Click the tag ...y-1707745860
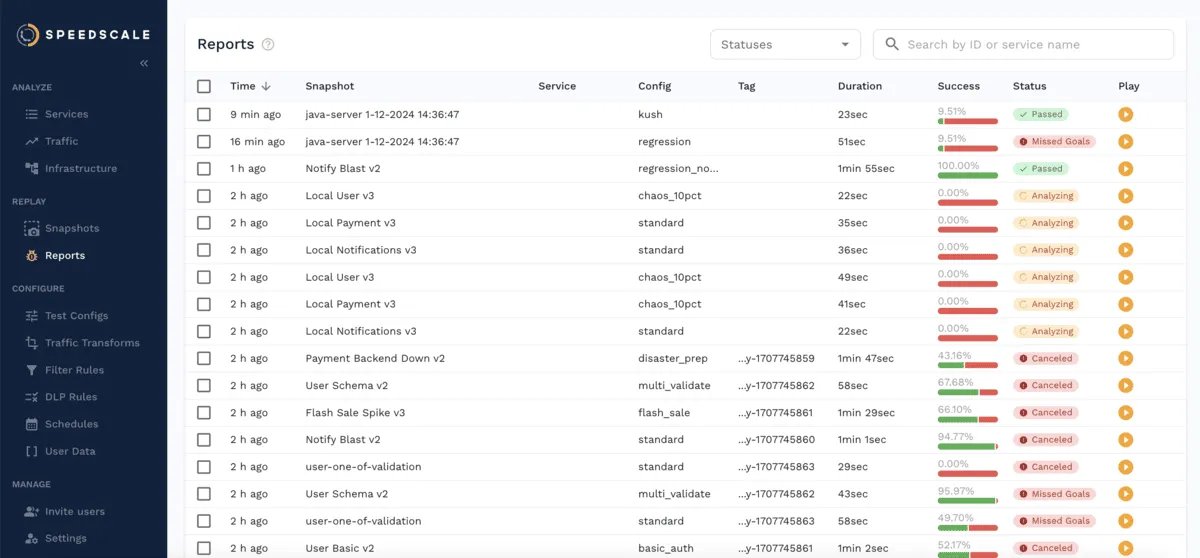1200x558 pixels. pyautogui.click(x=776, y=439)
